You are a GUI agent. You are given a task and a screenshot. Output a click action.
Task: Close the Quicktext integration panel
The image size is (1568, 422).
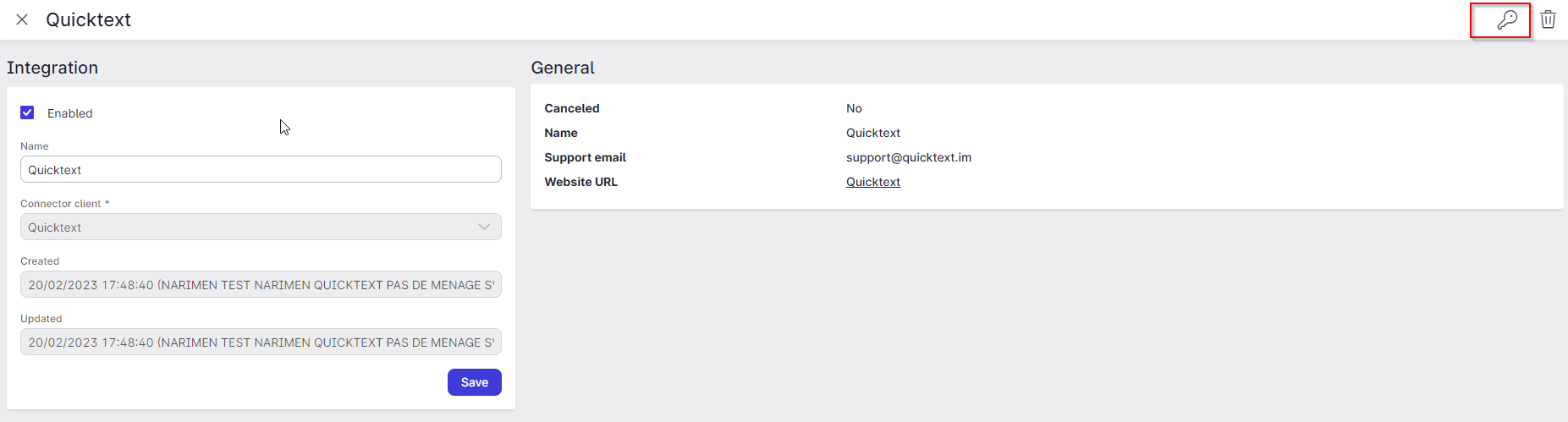tap(22, 19)
